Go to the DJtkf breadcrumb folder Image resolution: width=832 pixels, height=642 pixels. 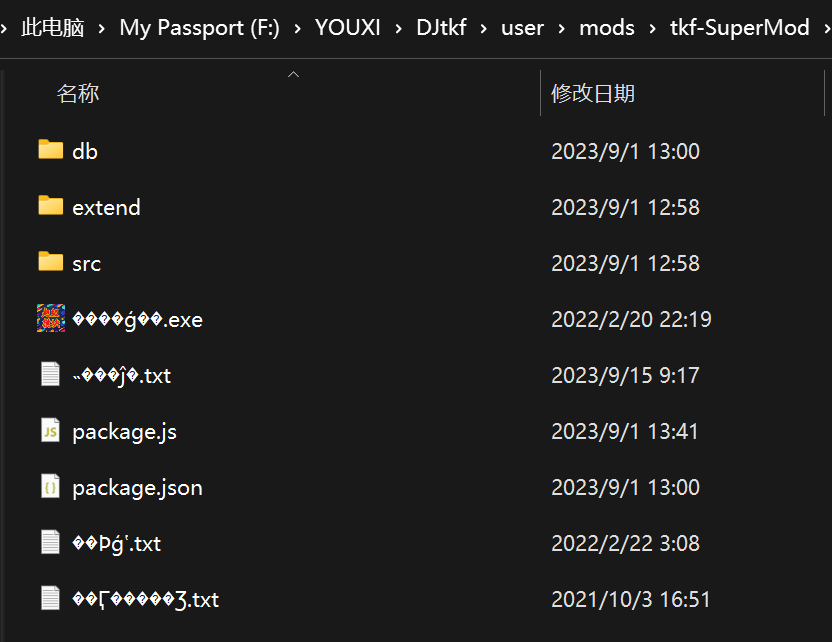click(x=441, y=28)
